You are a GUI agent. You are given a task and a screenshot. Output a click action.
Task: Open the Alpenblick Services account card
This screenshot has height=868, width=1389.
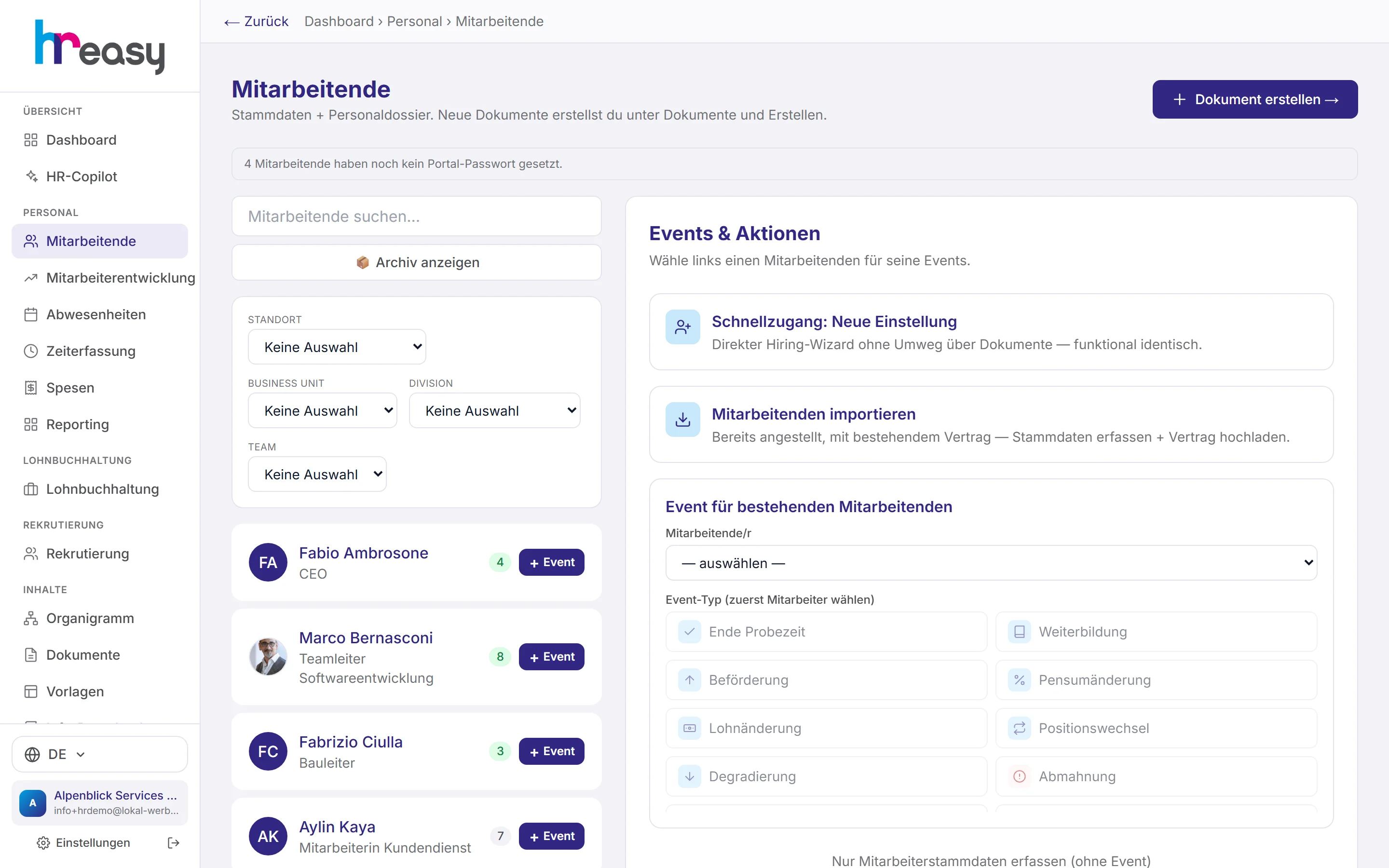[100, 802]
